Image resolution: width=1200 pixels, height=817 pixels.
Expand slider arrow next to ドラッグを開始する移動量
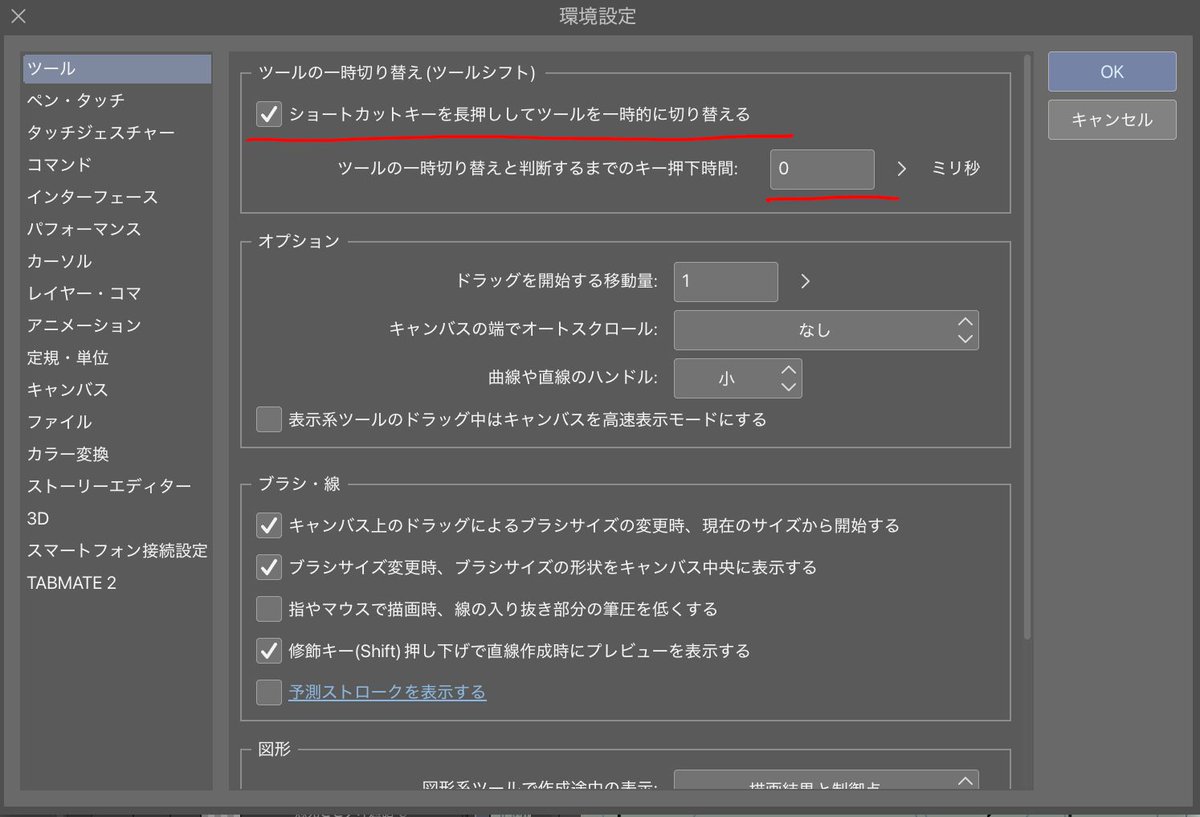coord(805,281)
